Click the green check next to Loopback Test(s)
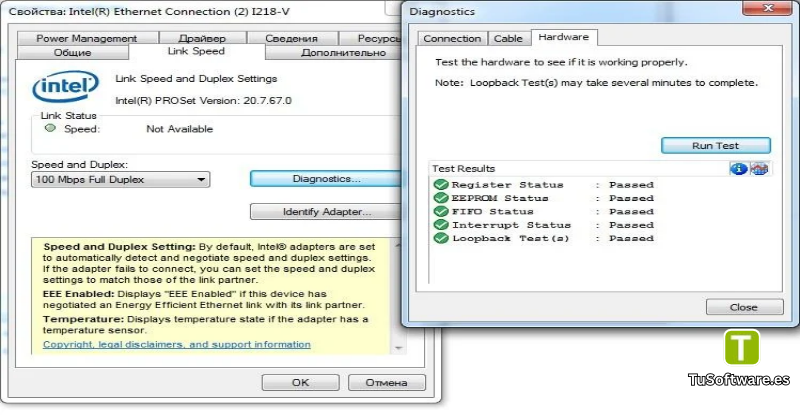Viewport: 800px width, 420px height. click(441, 238)
